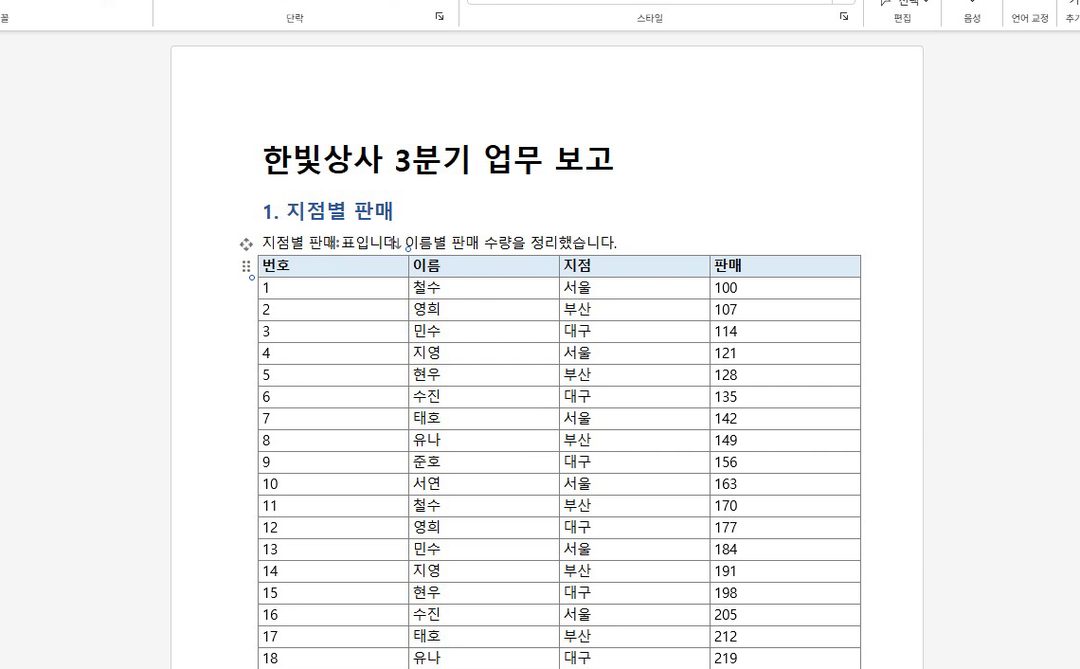Screen dimensions: 1080x669
Task: Click the 판매 value 198
Action: [x=785, y=593]
